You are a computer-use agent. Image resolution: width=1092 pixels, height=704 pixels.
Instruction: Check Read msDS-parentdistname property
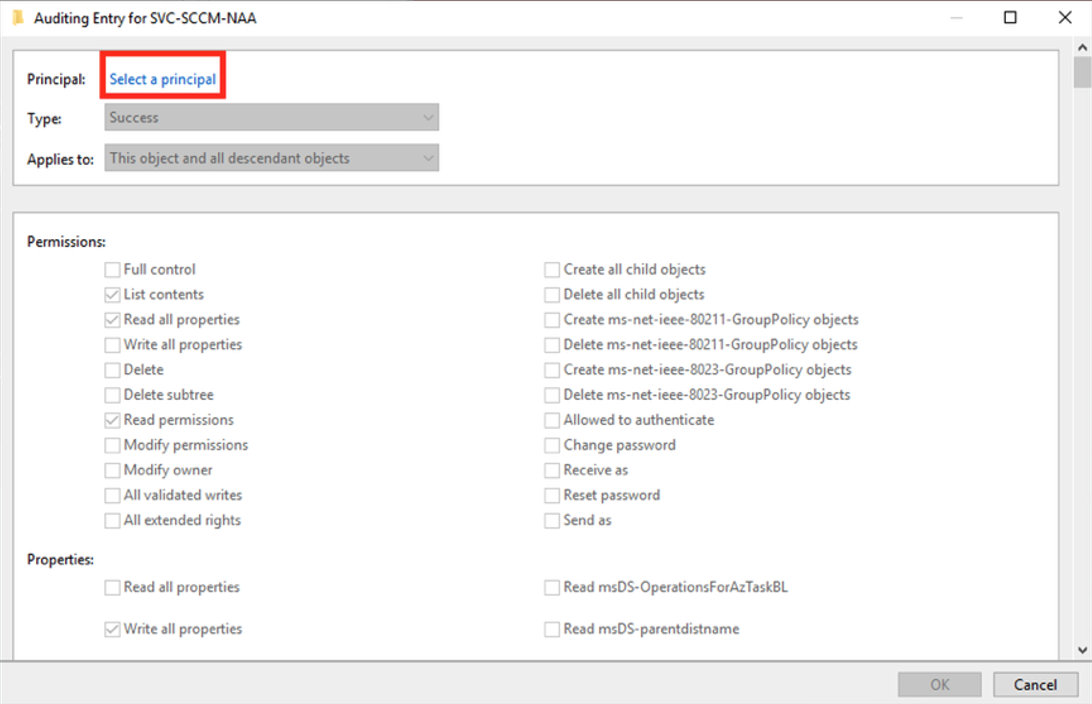(552, 630)
